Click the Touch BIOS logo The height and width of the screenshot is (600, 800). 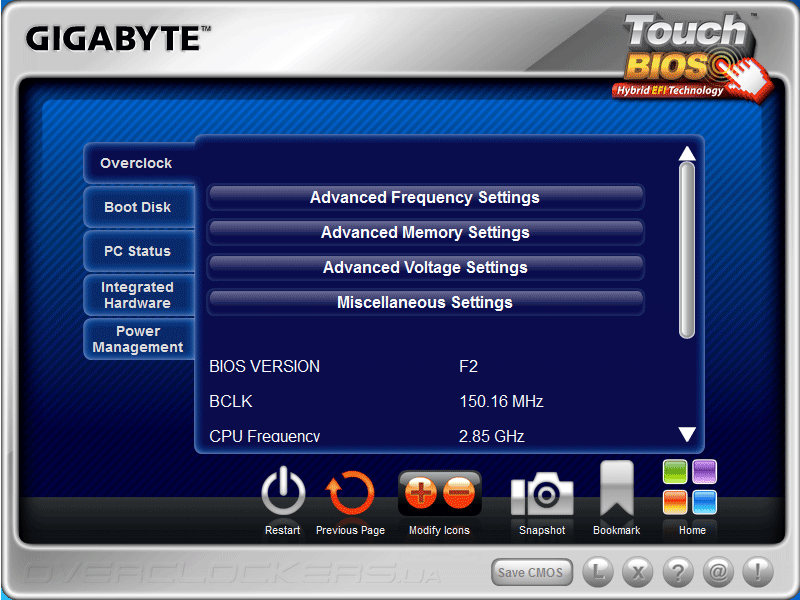click(x=691, y=56)
